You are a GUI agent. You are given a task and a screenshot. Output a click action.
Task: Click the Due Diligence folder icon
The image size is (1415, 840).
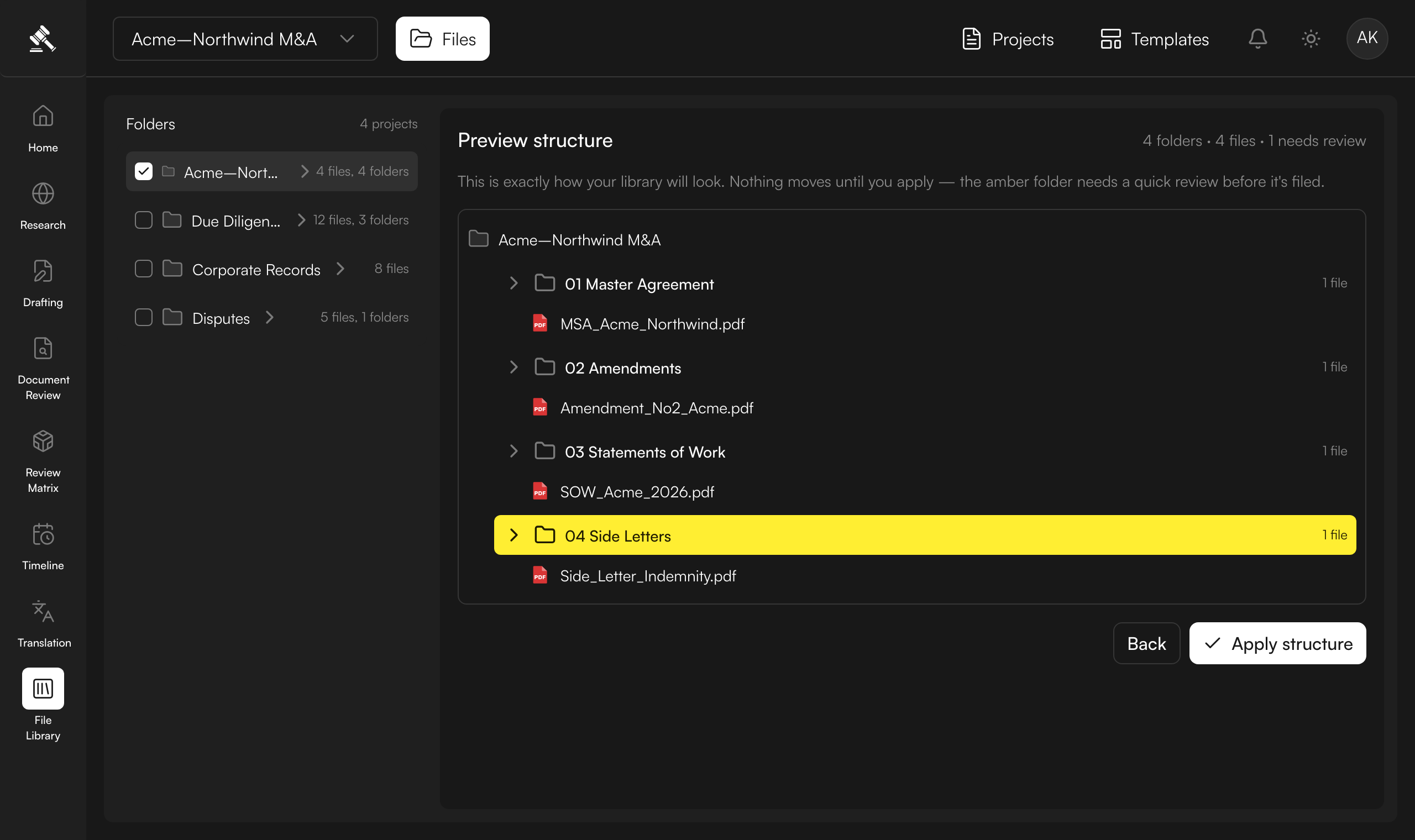172,219
